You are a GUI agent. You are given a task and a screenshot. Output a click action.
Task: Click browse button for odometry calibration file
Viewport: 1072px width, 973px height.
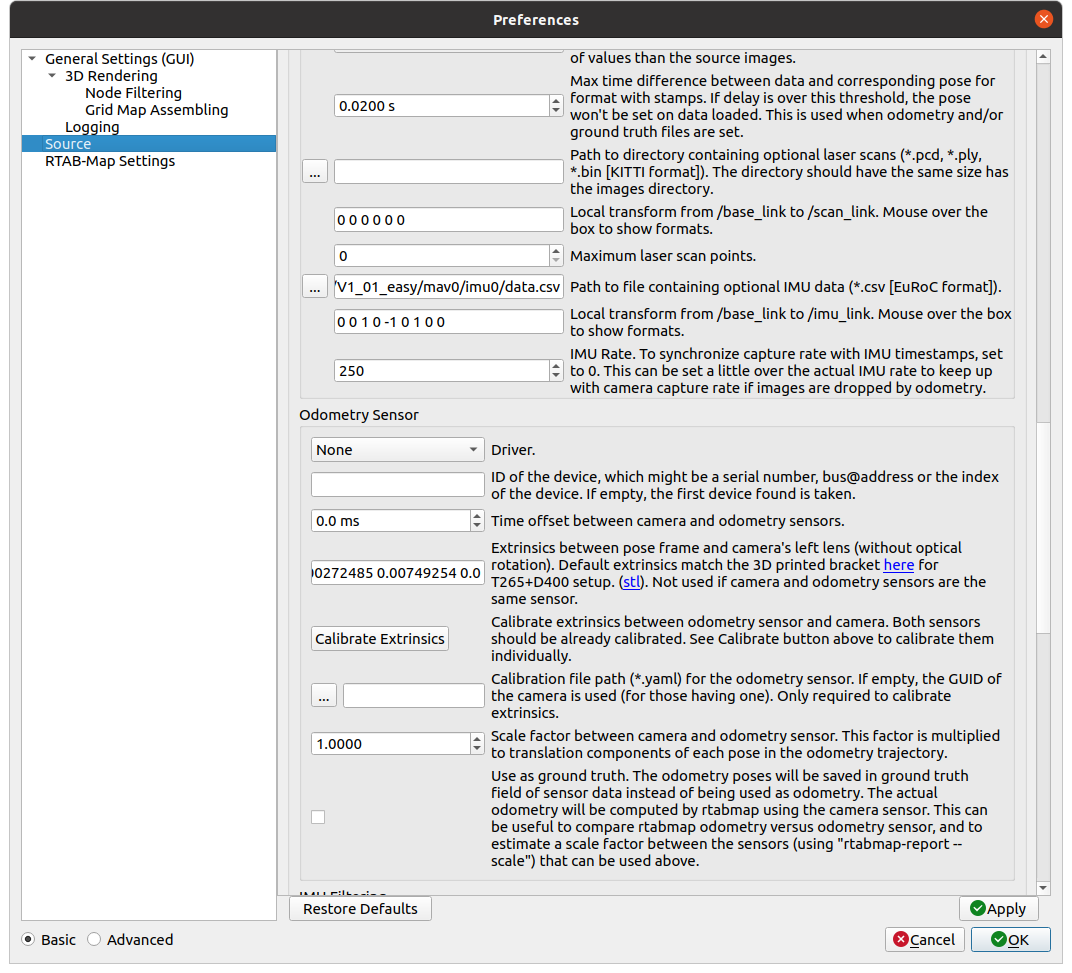[323, 696]
